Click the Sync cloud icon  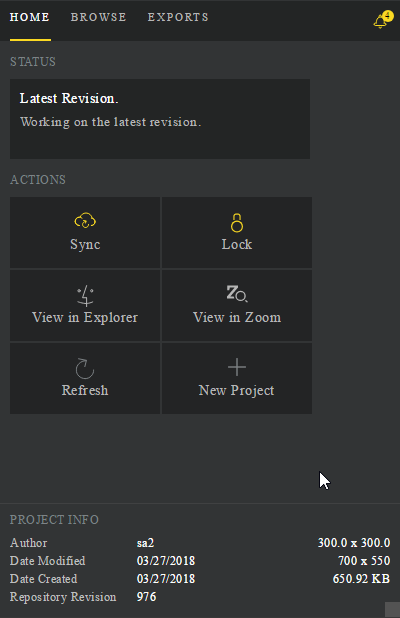pos(85,221)
